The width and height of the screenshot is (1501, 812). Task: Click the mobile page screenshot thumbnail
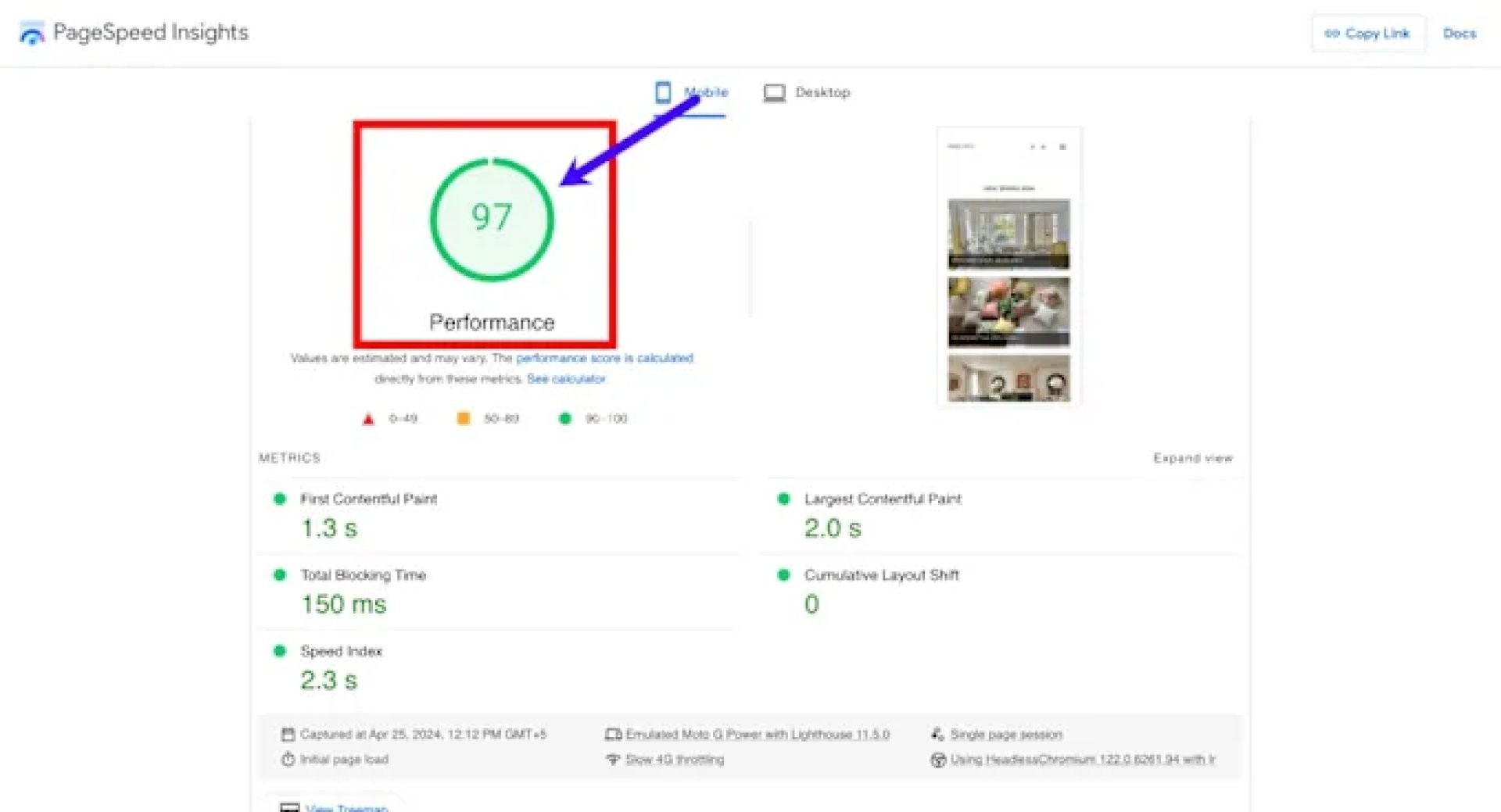(x=1008, y=266)
